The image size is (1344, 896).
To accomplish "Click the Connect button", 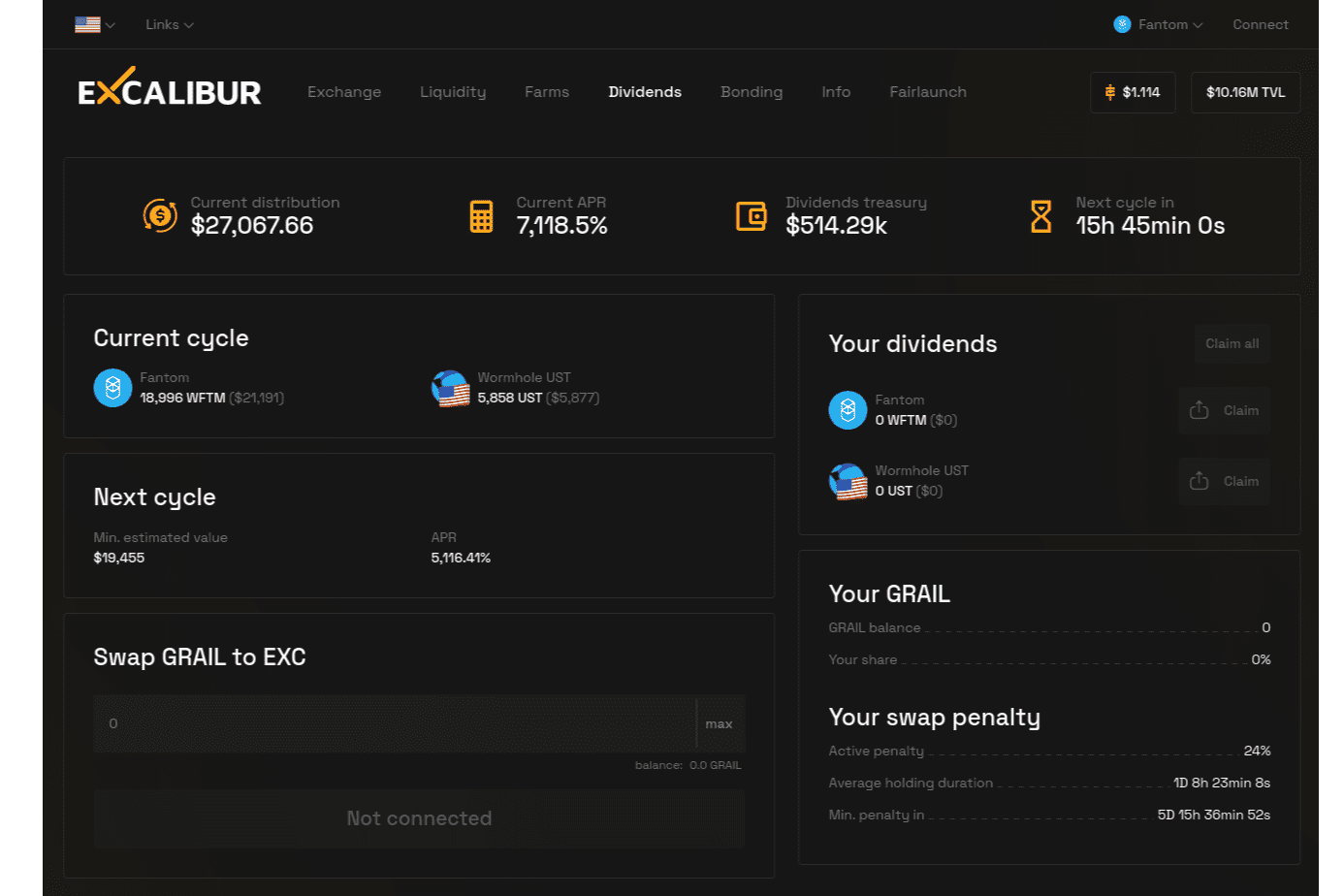I will click(1261, 24).
